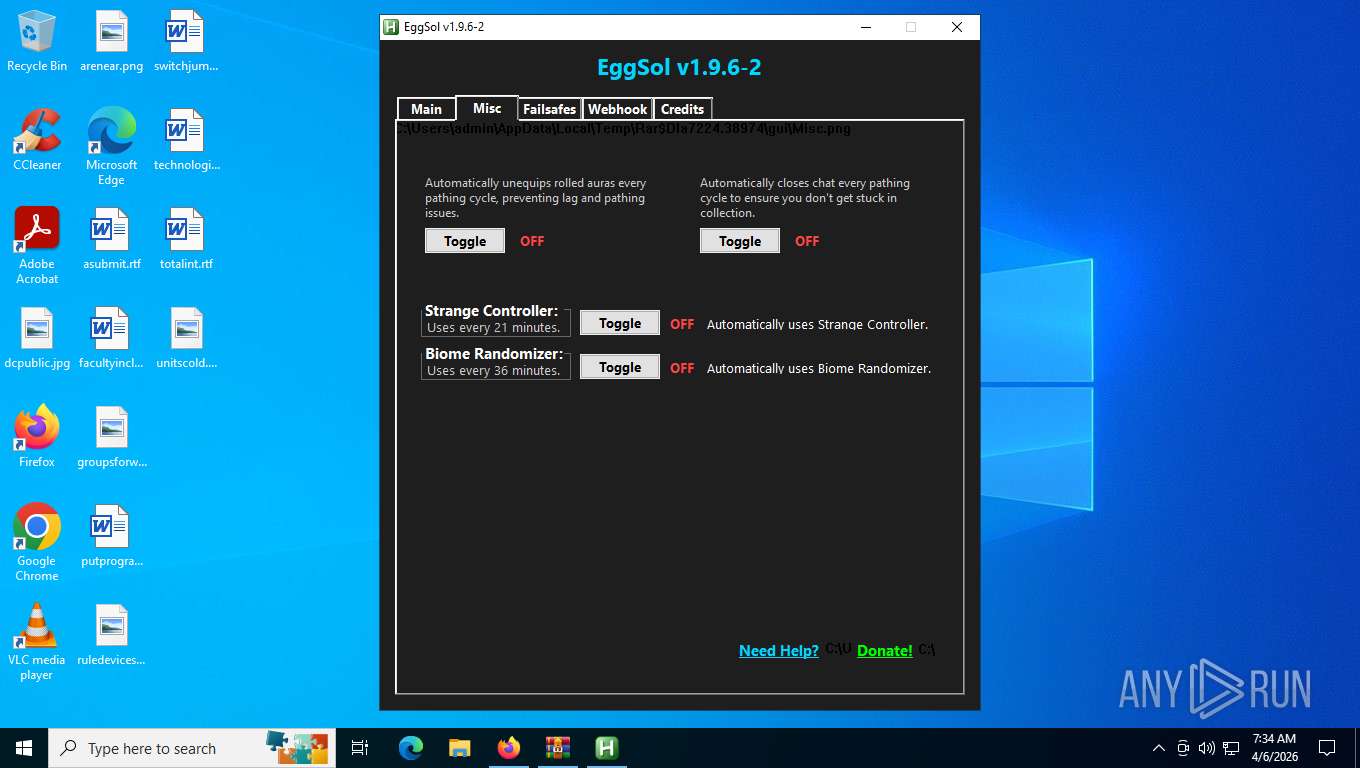1360x768 pixels.
Task: Select the facultyincl... Word document icon
Action: pos(111,338)
